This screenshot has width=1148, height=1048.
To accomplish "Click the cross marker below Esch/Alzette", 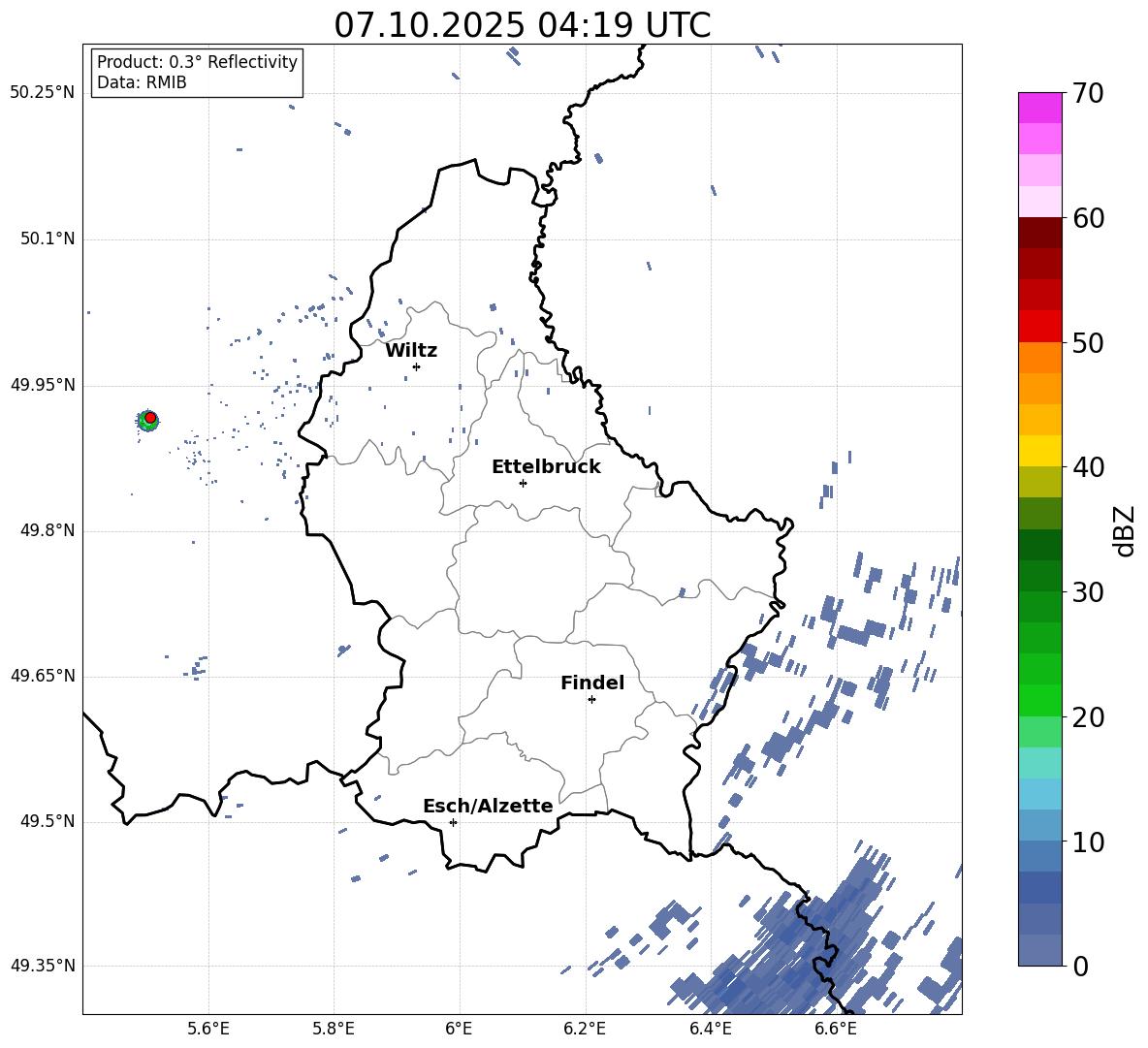I will pos(453,822).
